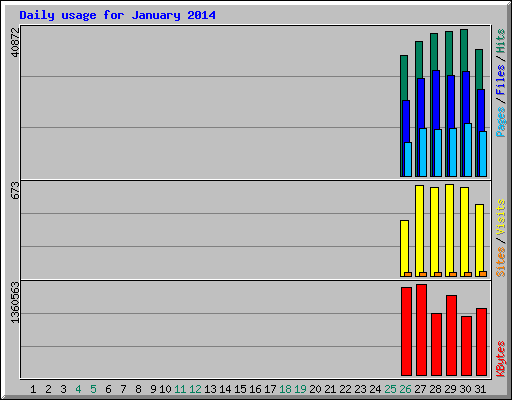Pick the cyan Pages bar for day 29
This screenshot has height=400, width=512.
tap(453, 152)
